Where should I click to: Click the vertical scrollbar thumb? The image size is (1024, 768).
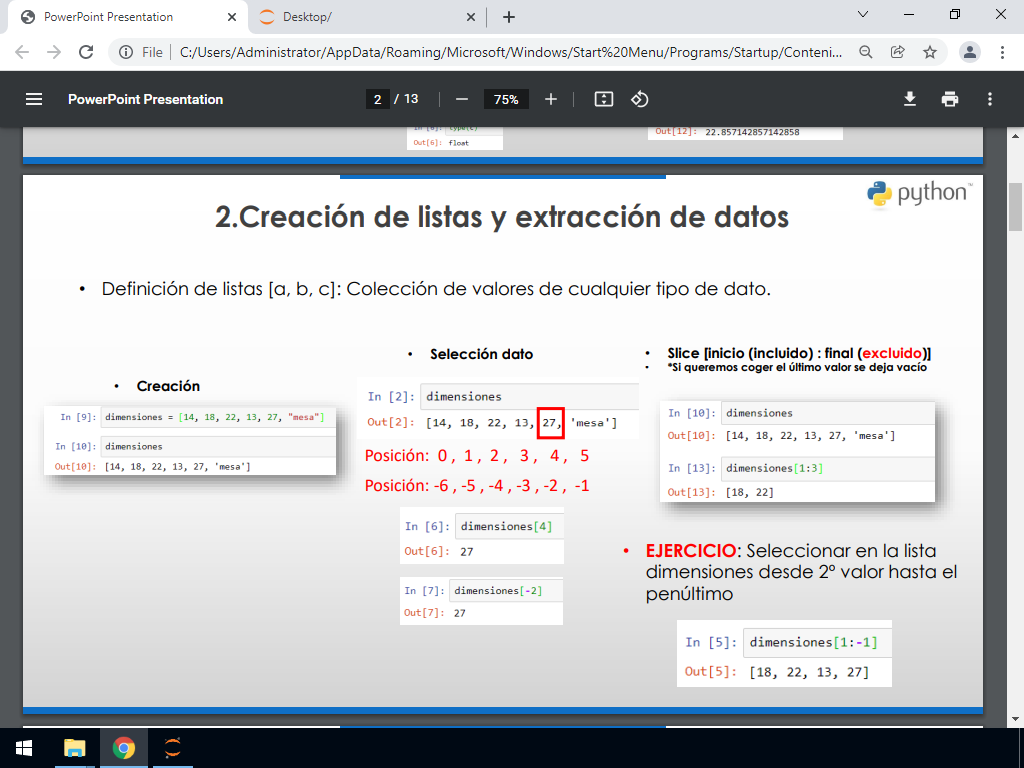(1016, 206)
